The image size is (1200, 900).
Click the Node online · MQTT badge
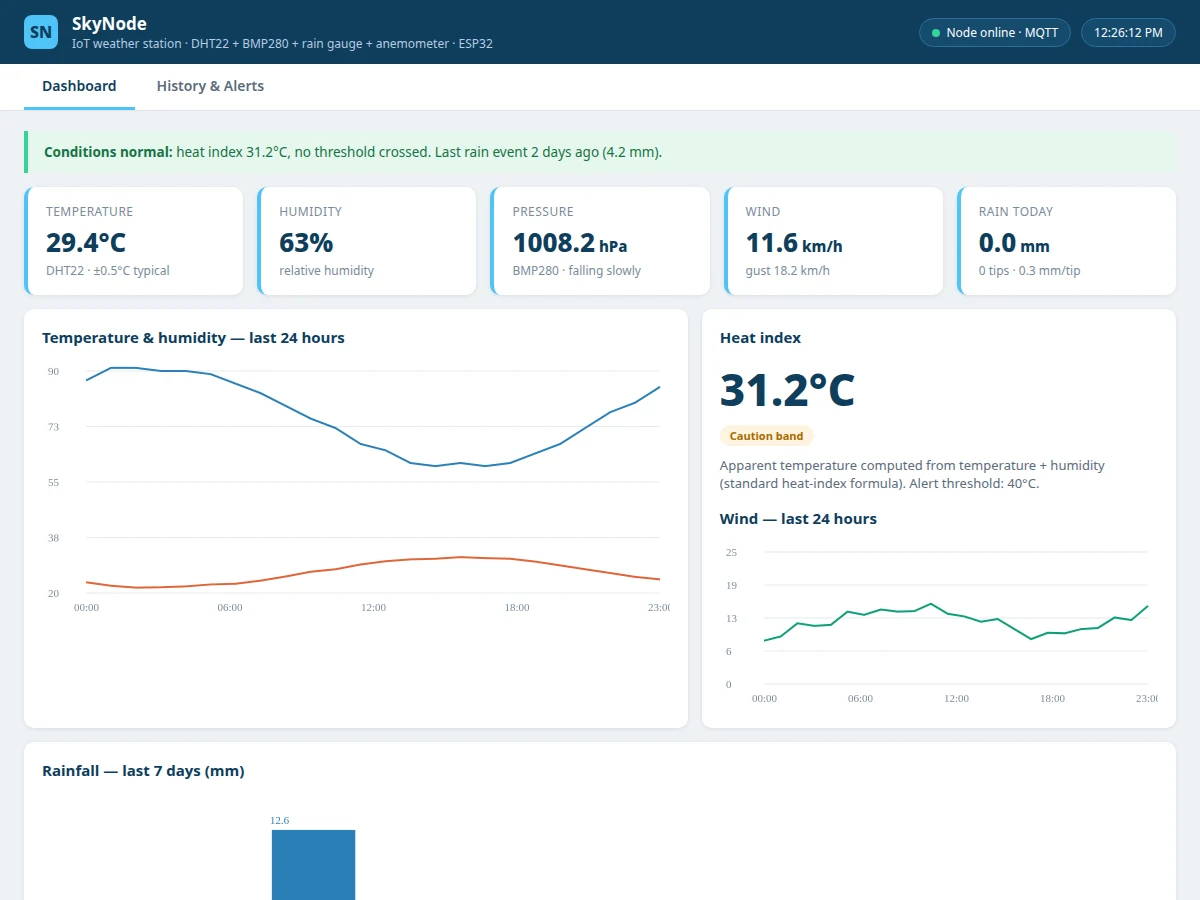995,33
